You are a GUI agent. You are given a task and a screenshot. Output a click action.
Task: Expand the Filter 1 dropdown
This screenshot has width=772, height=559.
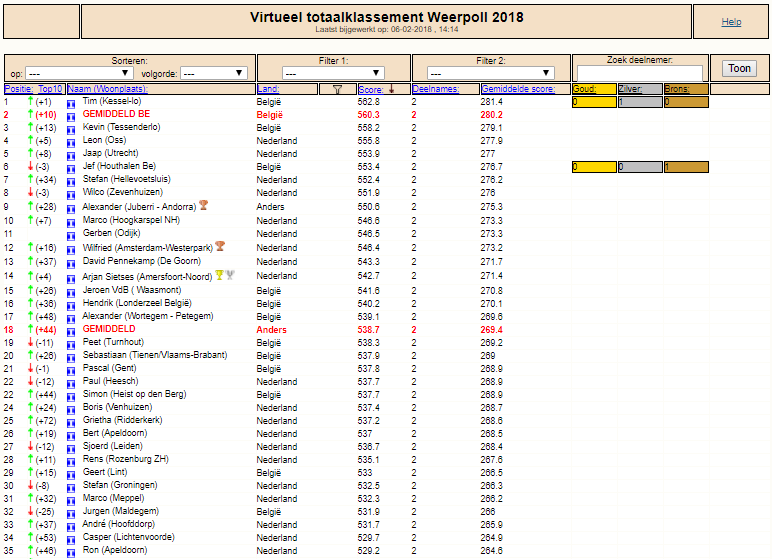click(333, 73)
